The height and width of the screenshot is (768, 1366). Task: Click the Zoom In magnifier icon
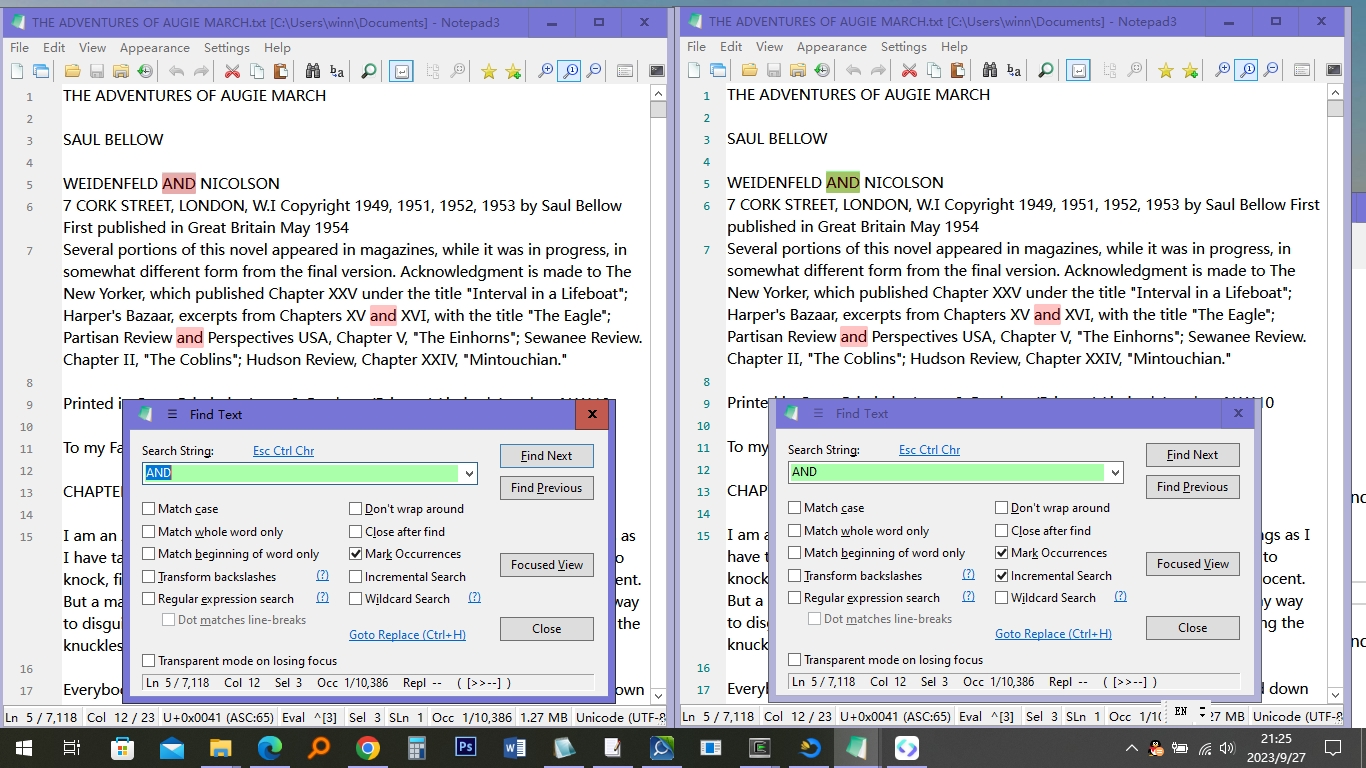[546, 70]
